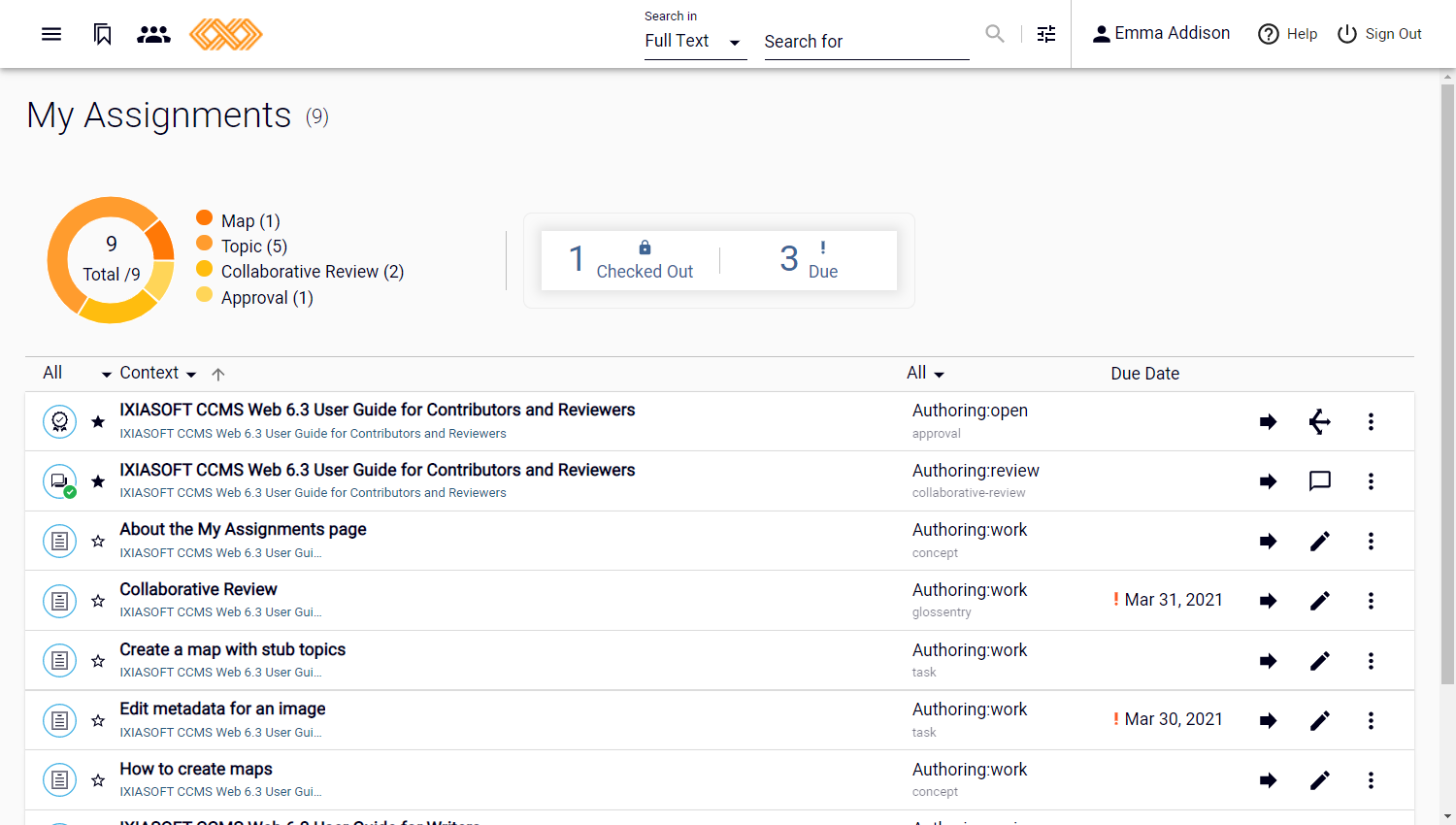Open the bookmarks icon in header

coord(102,34)
